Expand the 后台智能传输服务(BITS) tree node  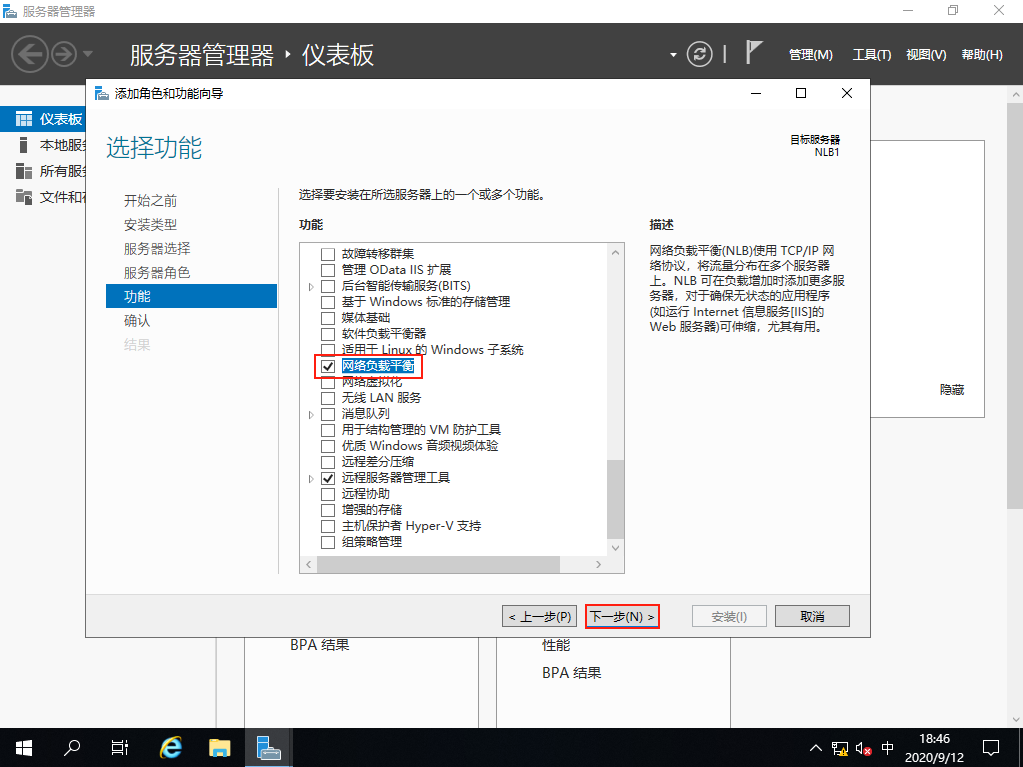point(311,286)
